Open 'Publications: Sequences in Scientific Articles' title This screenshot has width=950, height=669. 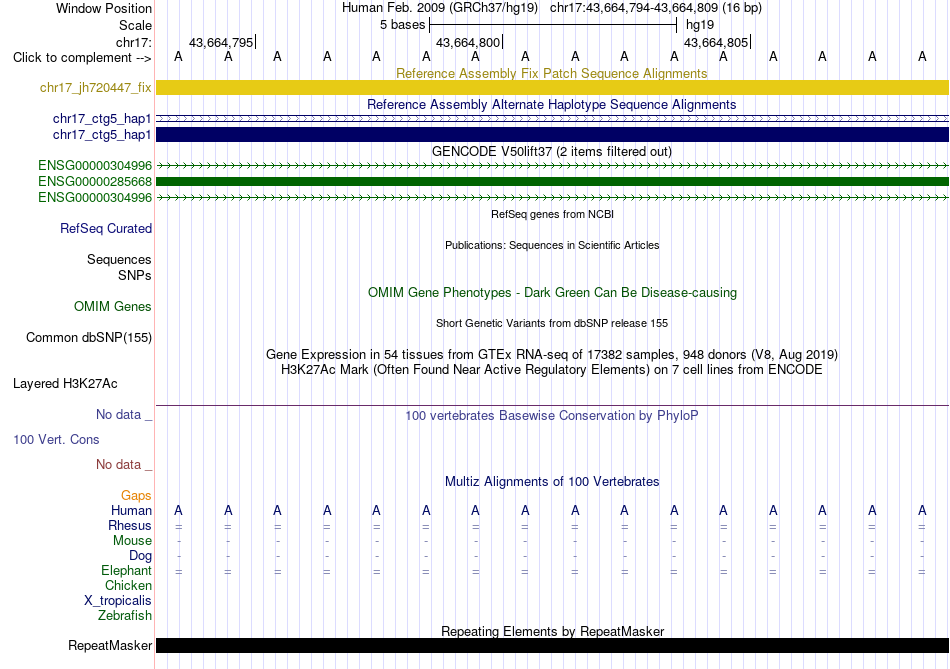pos(552,245)
